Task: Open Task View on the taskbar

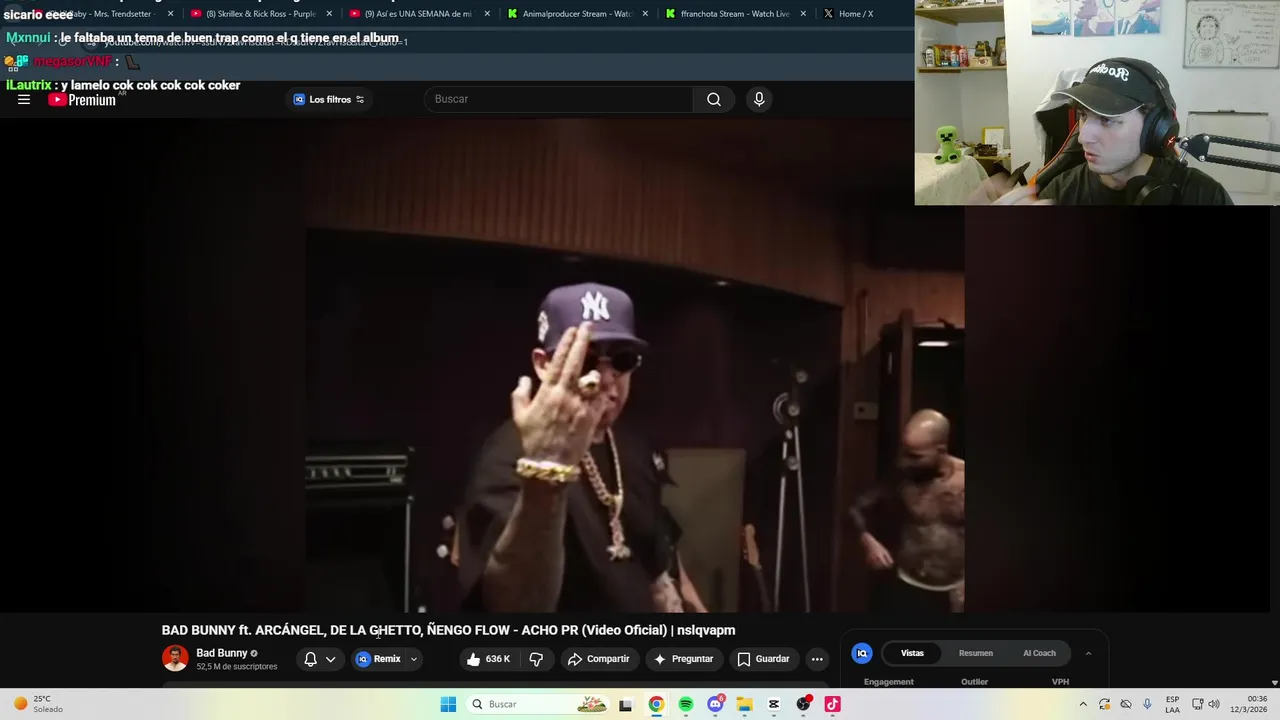Action: (626, 704)
